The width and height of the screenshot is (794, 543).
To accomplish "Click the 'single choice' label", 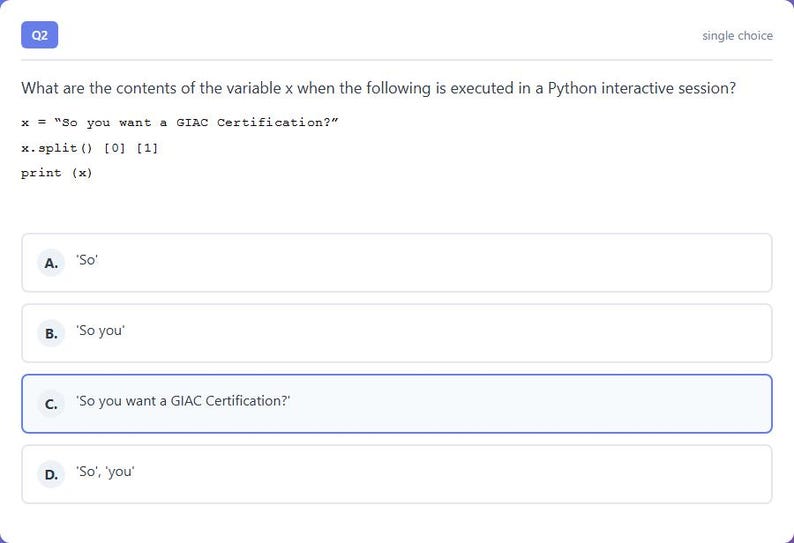I will point(737,35).
